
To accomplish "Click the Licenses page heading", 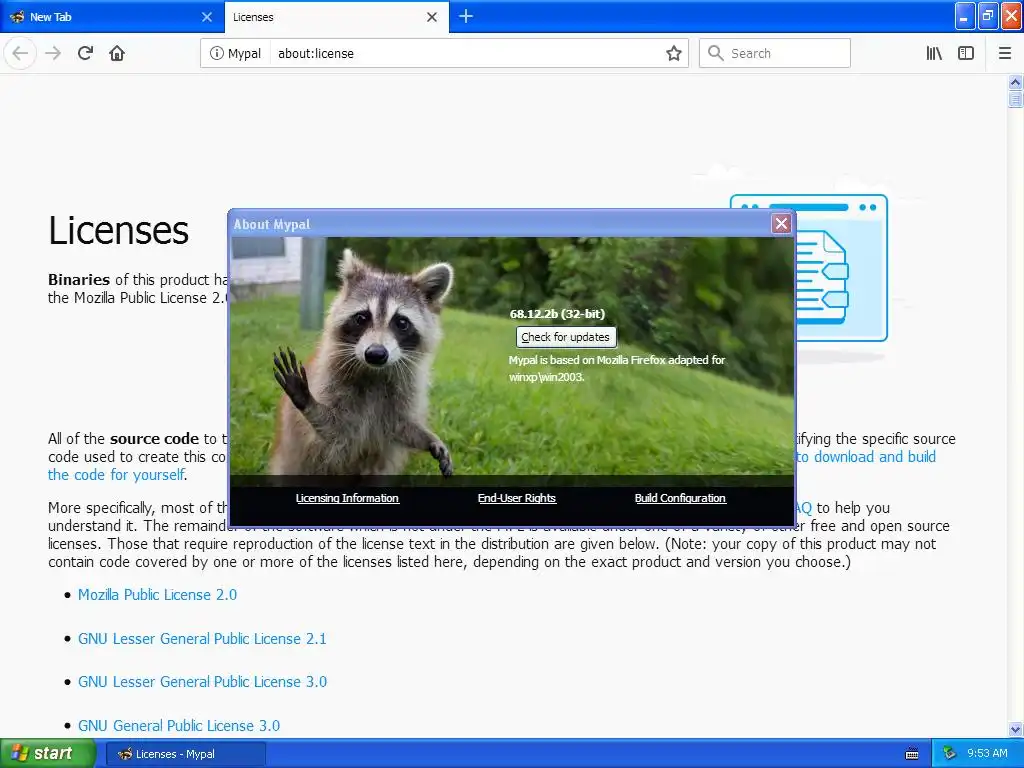I will pyautogui.click(x=118, y=230).
